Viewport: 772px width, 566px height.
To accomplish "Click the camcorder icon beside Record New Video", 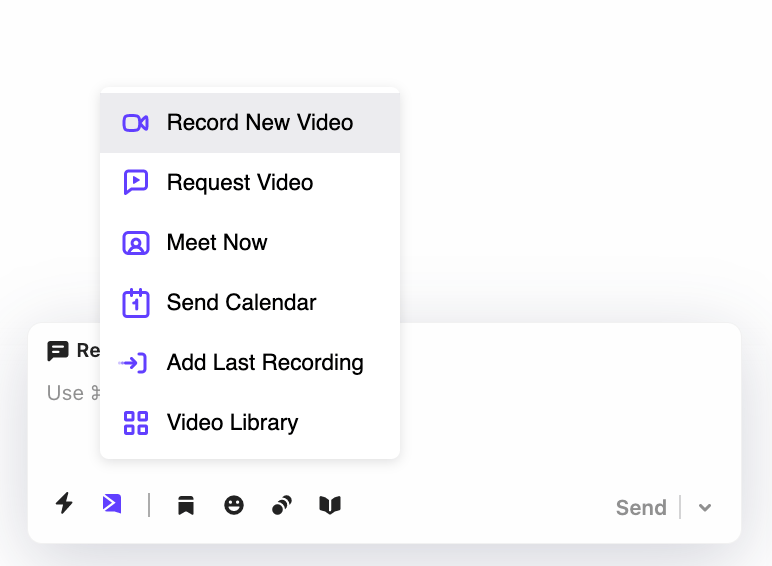I will 135,123.
